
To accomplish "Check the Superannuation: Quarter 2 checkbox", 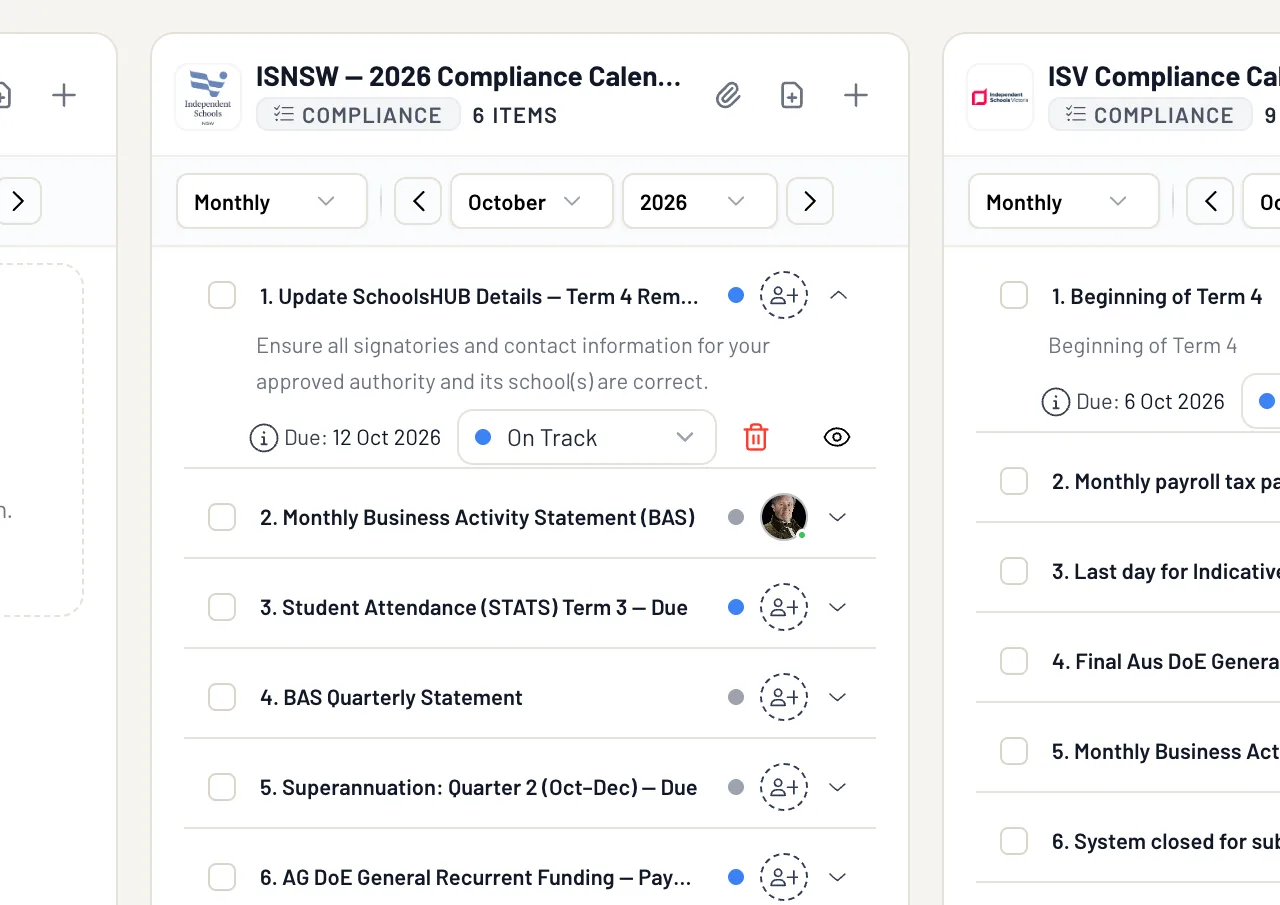I will (222, 788).
